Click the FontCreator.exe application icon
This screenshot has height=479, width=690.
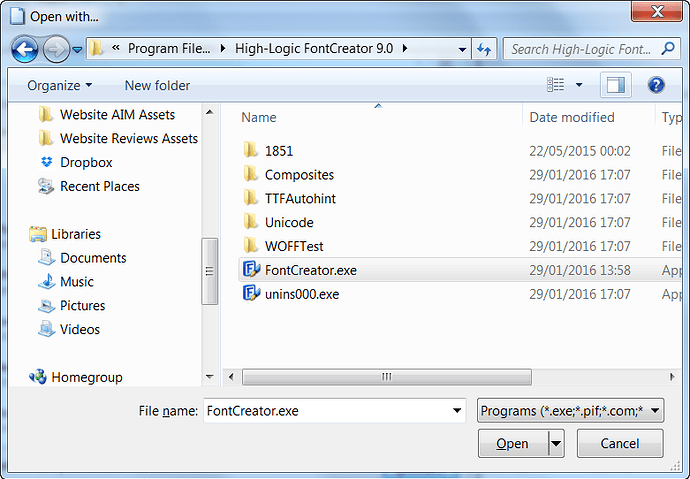[252, 269]
